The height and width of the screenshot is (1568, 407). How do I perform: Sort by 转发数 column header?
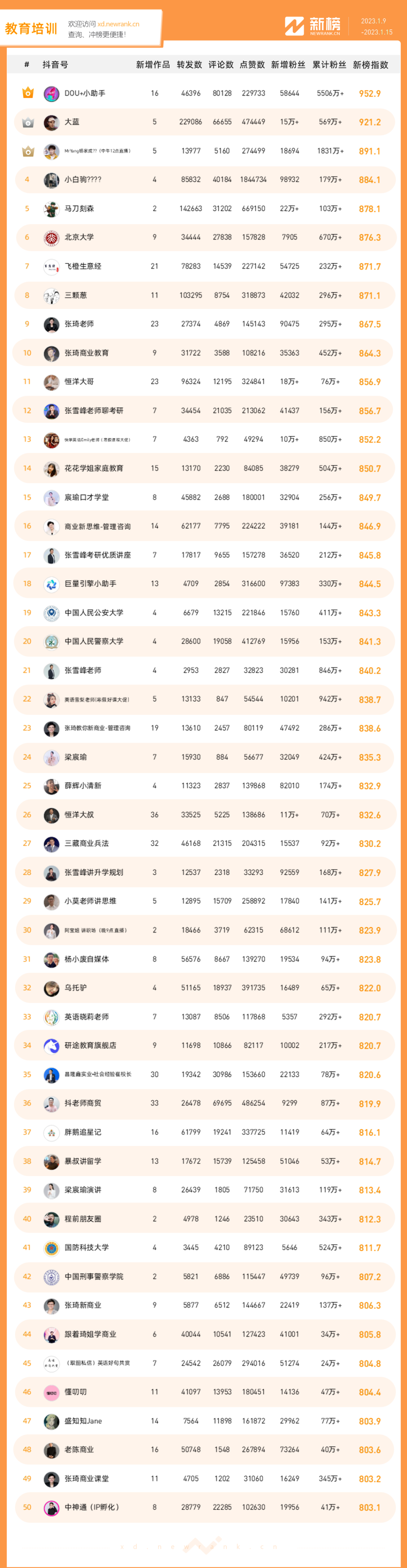tap(189, 65)
